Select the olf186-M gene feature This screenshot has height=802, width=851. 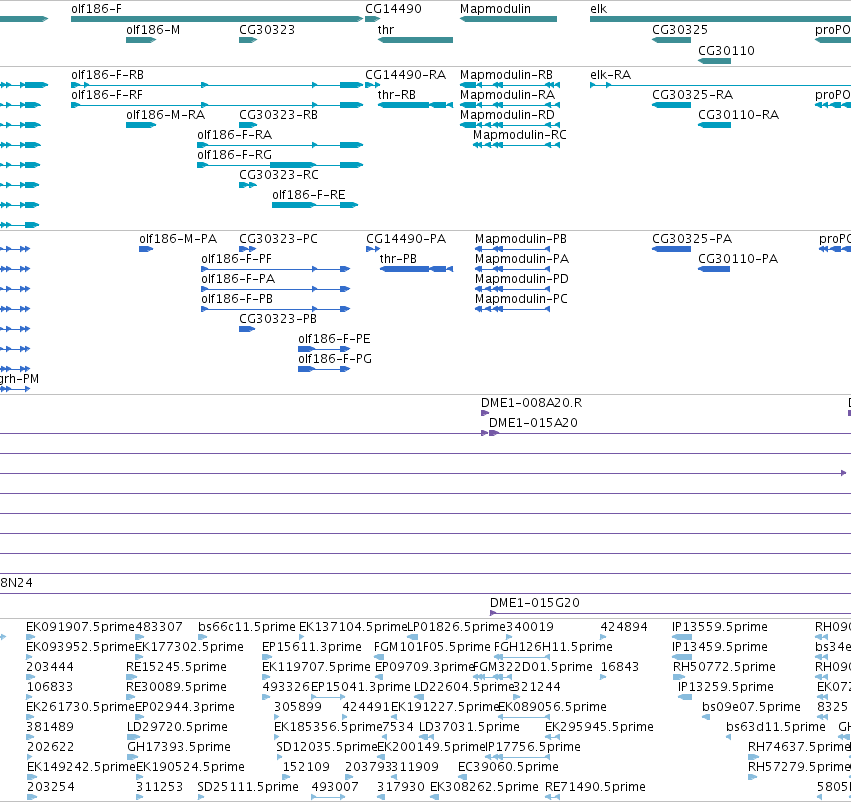pos(141,40)
